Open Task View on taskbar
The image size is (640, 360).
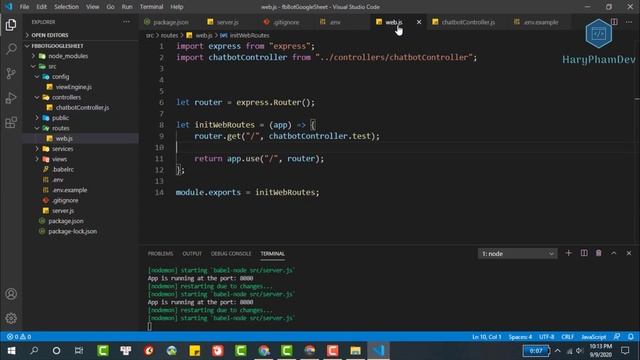pyautogui.click(x=79, y=351)
